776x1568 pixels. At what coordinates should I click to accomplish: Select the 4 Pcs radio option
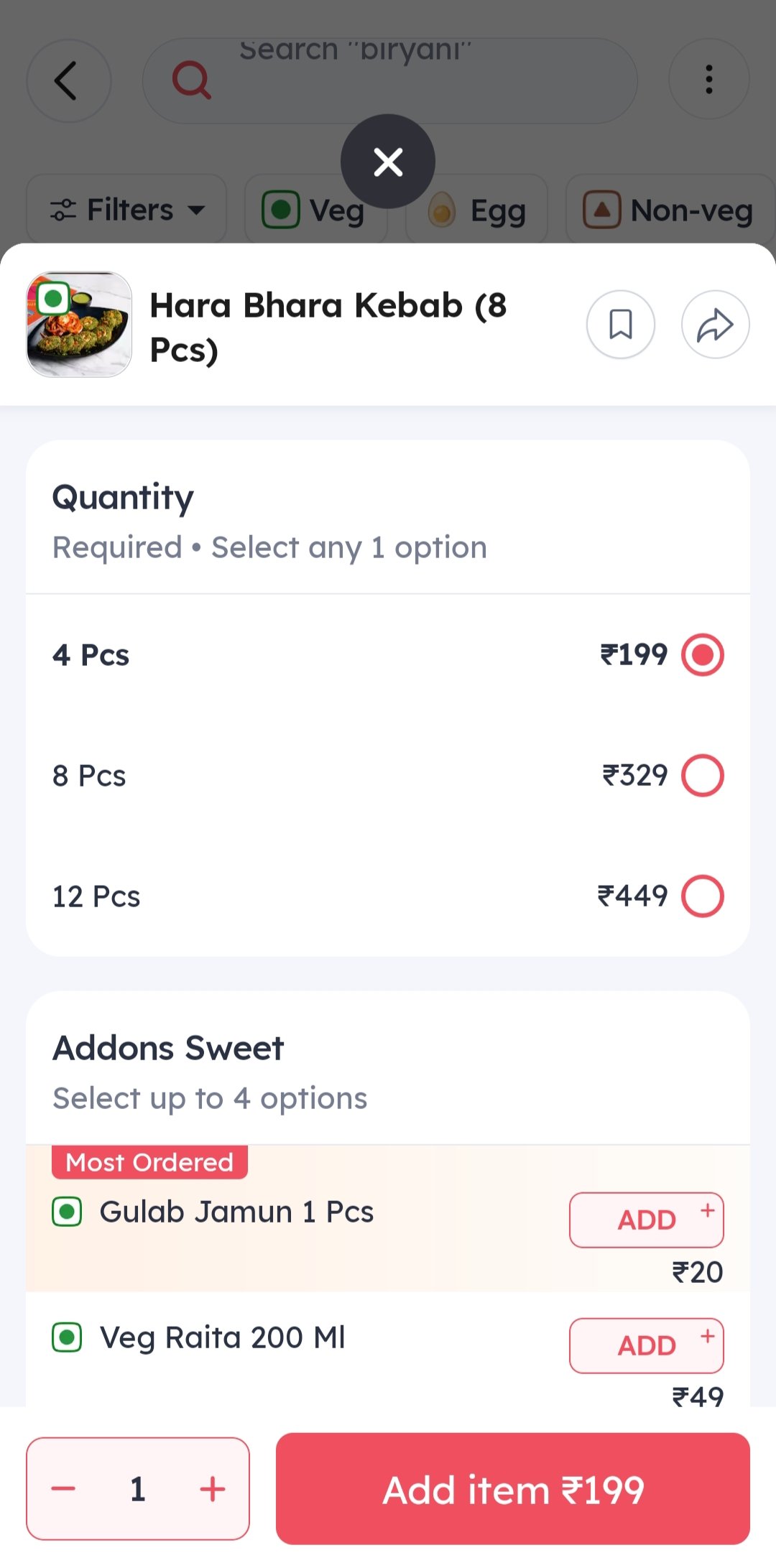click(702, 654)
